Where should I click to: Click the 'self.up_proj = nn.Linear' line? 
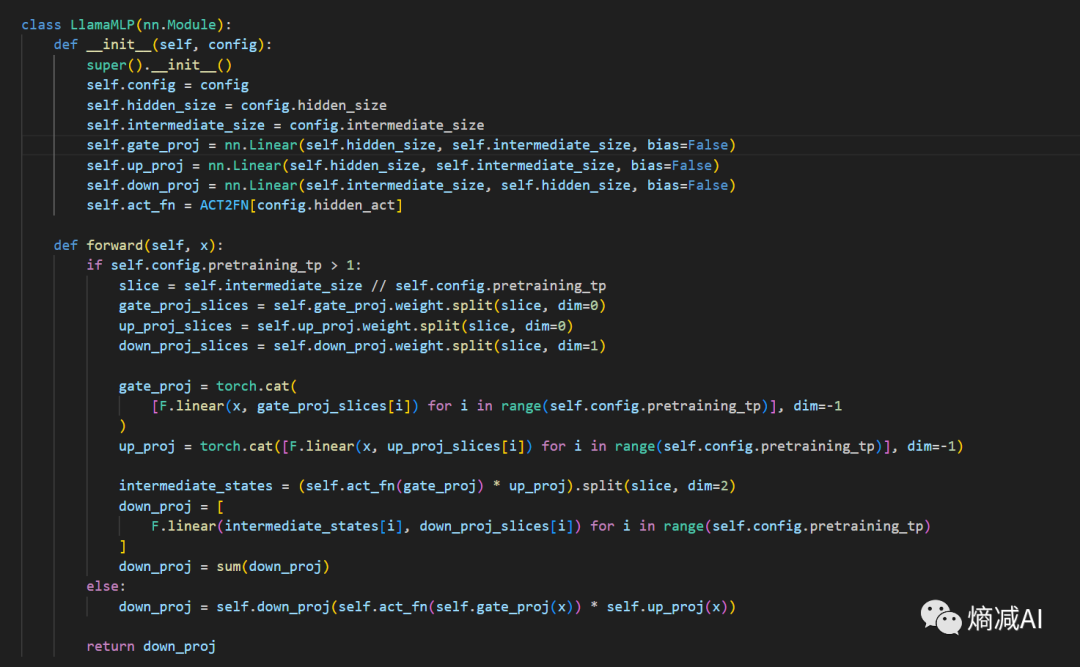[x=403, y=165]
